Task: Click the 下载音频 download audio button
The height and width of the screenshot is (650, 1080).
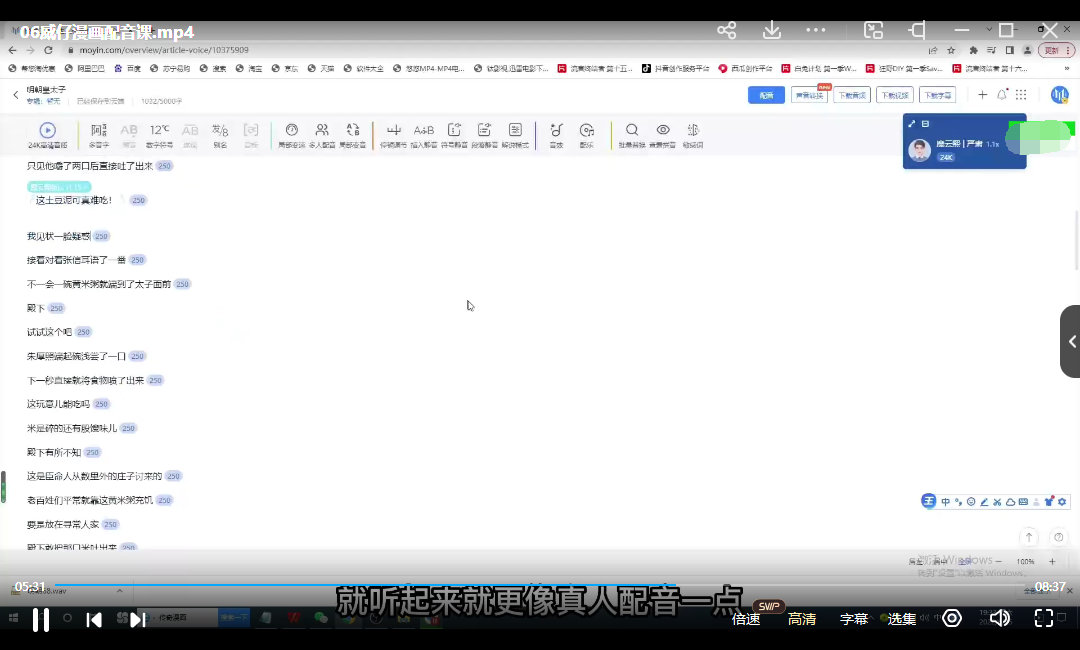Action: [852, 95]
